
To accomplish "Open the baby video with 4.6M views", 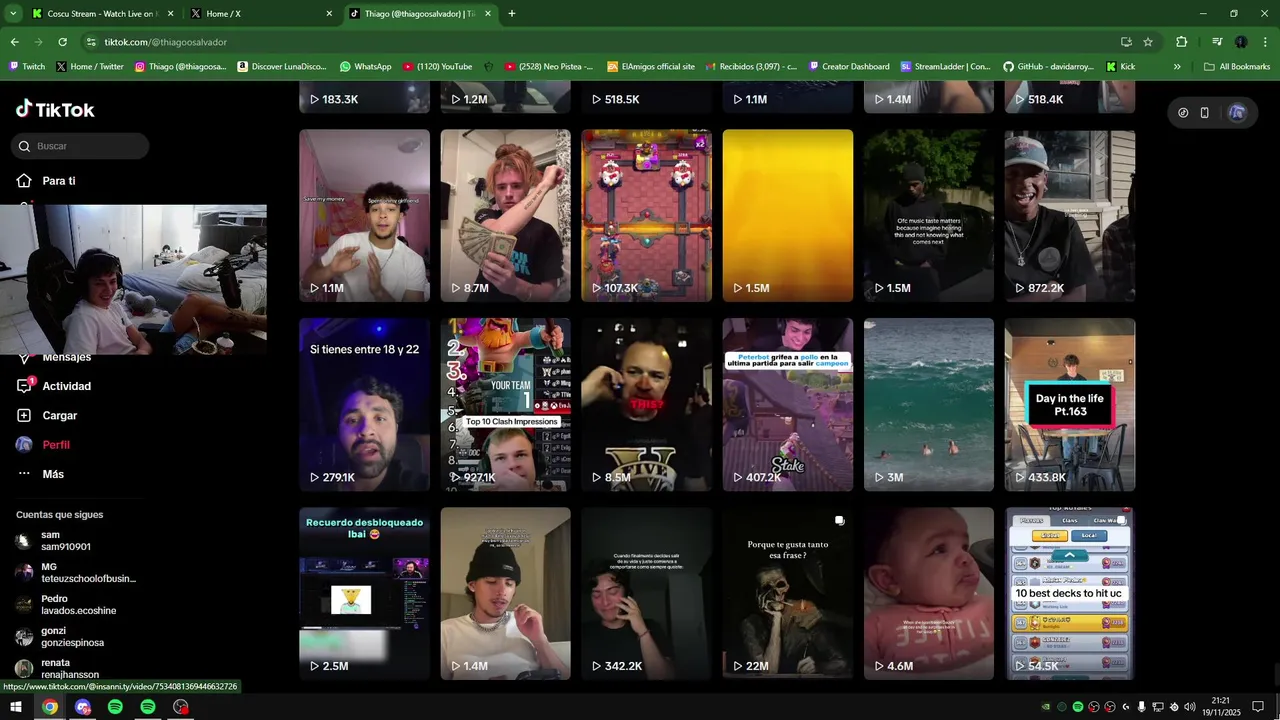I will (x=929, y=593).
